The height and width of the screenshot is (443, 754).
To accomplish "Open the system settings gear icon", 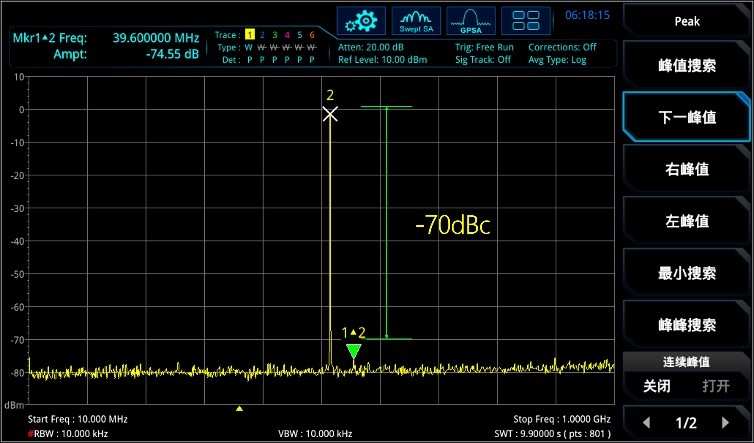I will point(360,20).
